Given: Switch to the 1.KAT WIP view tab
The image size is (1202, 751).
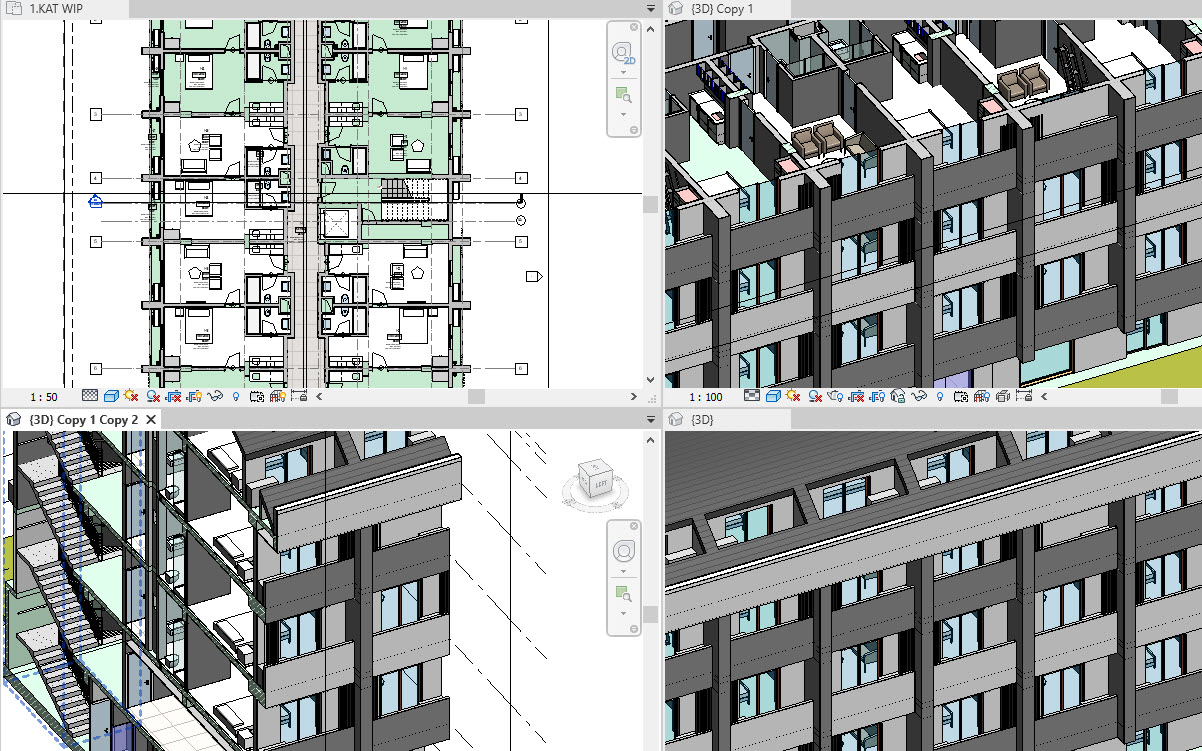Looking at the screenshot, I should click(56, 8).
